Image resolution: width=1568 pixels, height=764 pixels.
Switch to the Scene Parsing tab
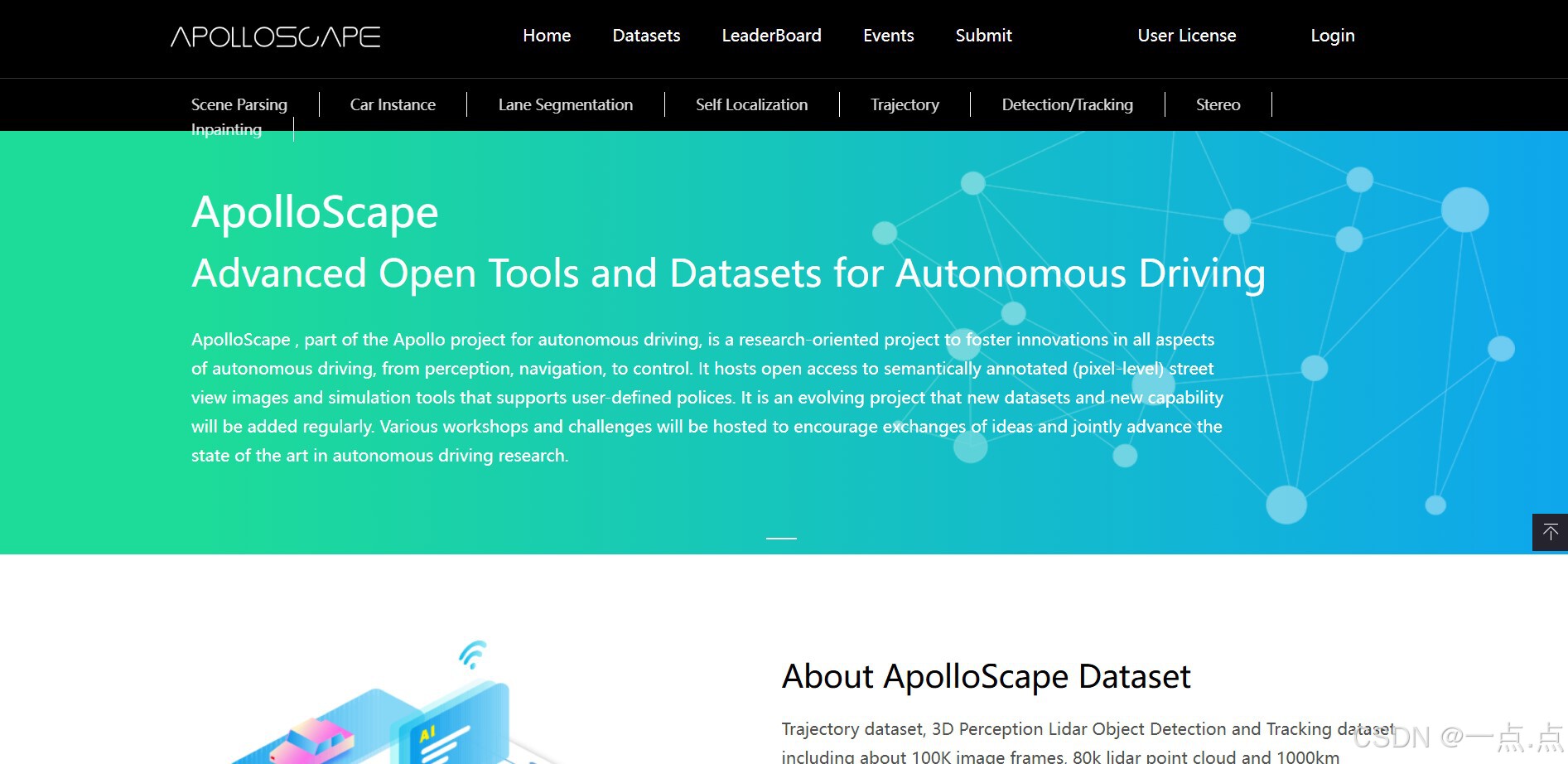pyautogui.click(x=239, y=104)
